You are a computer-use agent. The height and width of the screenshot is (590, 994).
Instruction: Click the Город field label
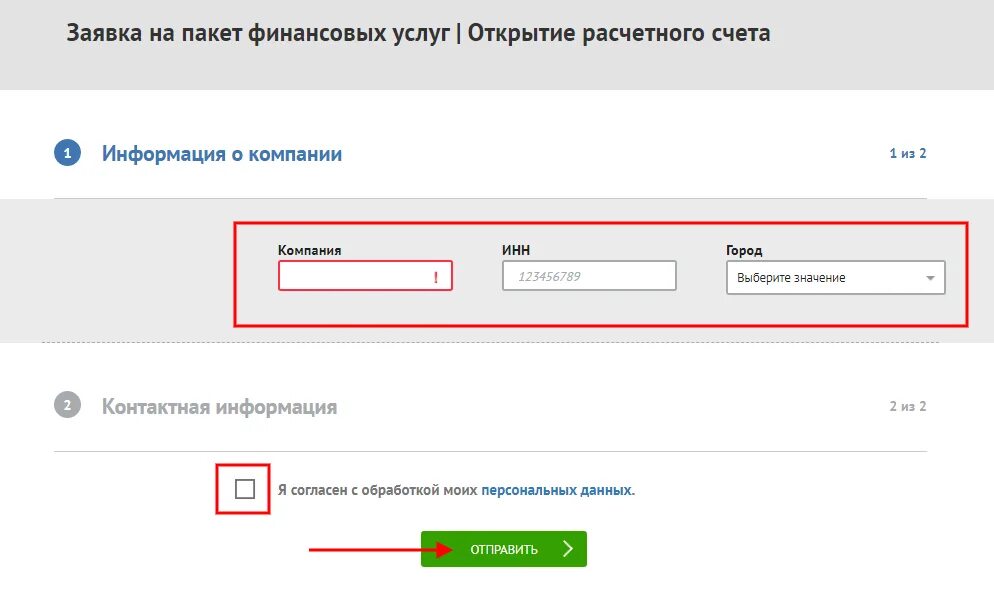tap(744, 250)
